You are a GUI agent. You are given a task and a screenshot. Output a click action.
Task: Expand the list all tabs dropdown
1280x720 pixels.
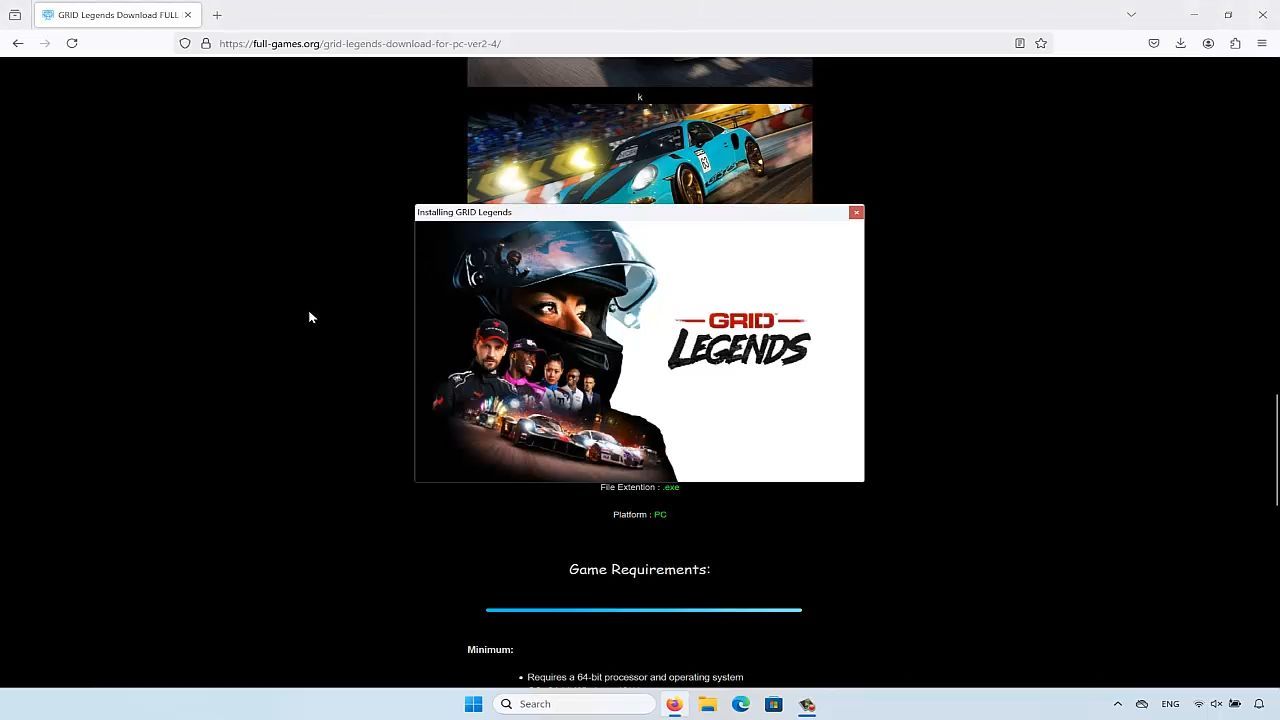pos(1131,15)
